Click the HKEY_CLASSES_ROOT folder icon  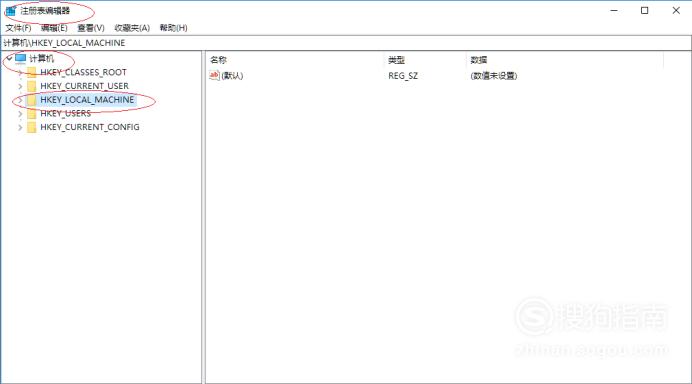click(x=31, y=72)
